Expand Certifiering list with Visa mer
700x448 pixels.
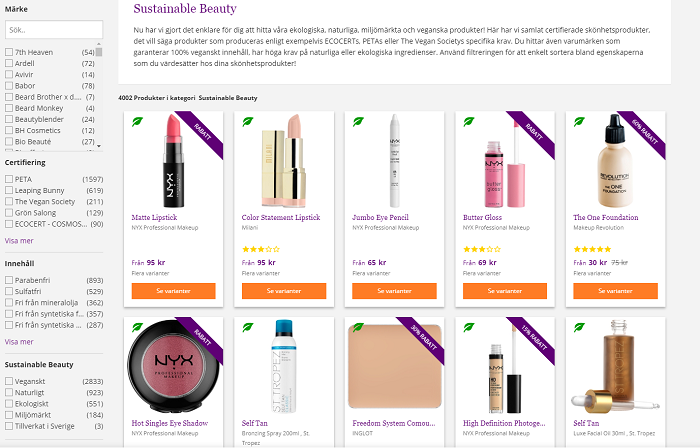[19, 240]
